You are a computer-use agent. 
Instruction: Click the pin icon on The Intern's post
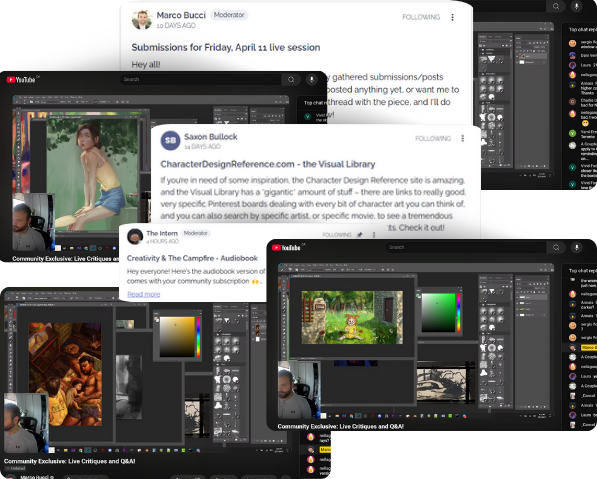359,235
